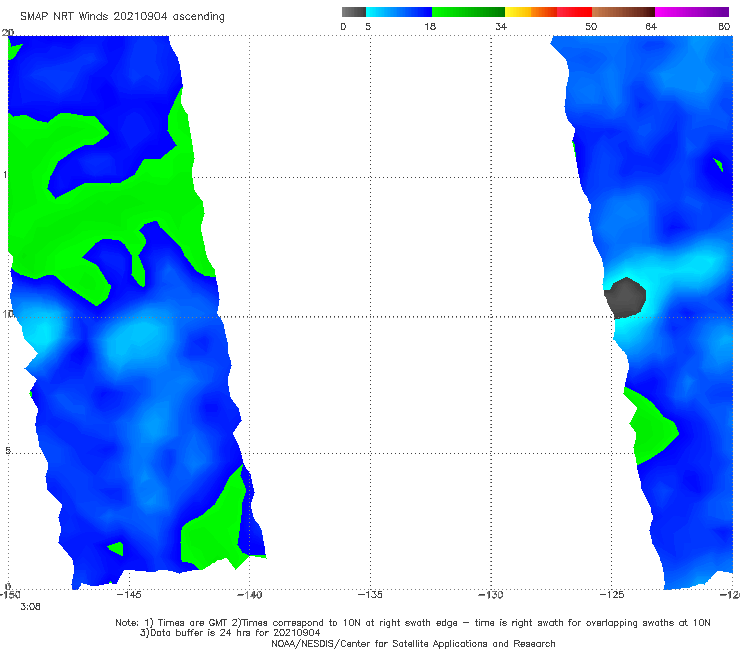Click the longitude label '-135'
Screen dimensions: 740x650
click(x=370, y=594)
